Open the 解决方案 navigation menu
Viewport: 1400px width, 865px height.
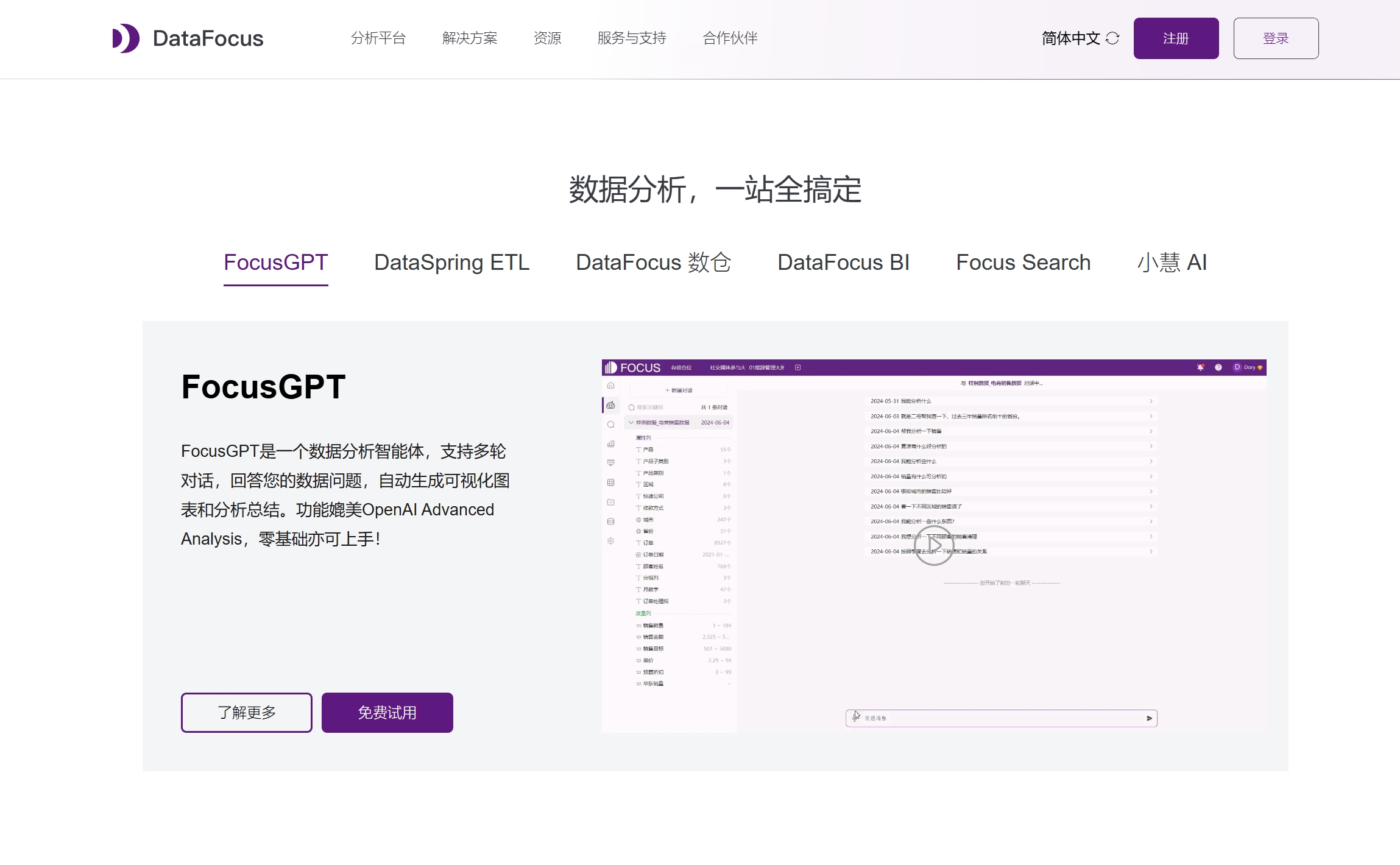[470, 38]
